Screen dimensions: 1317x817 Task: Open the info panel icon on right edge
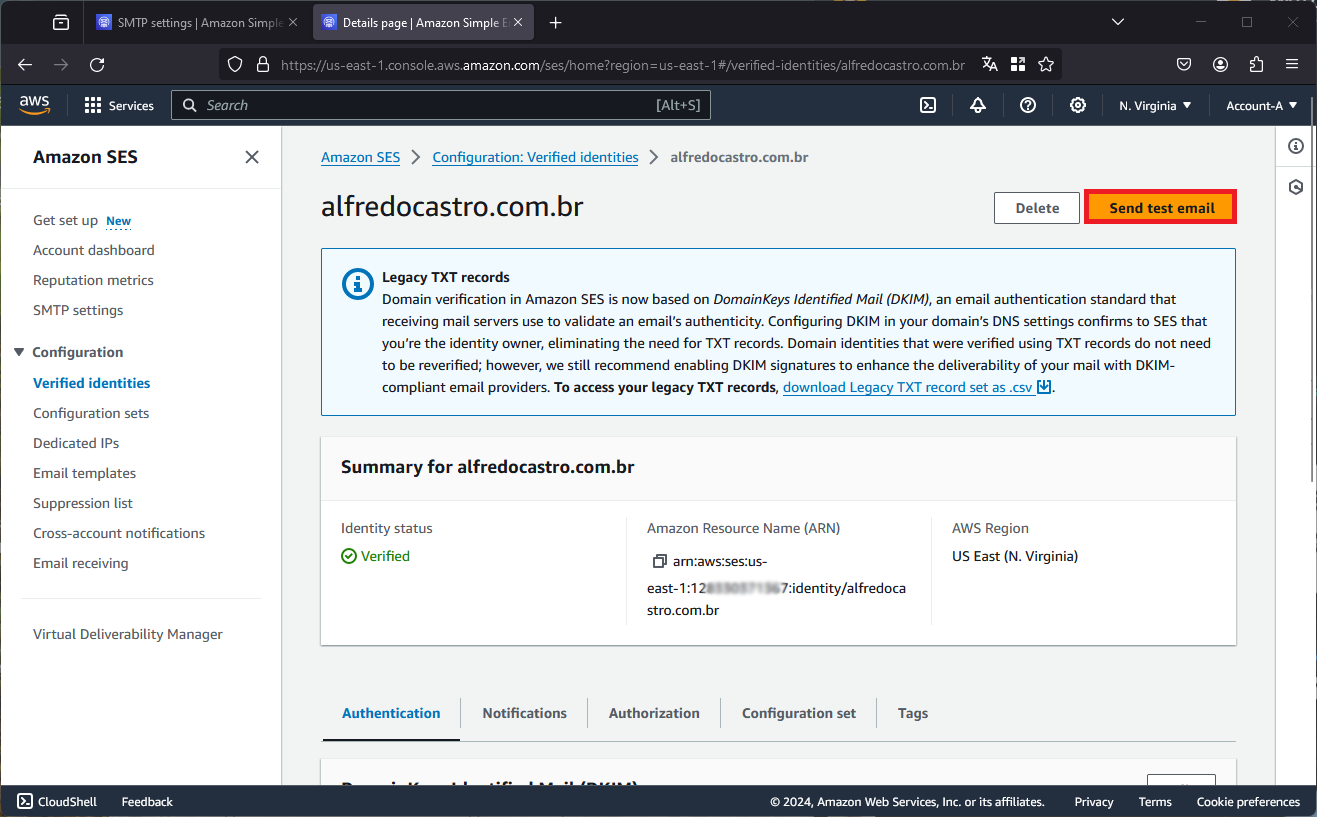click(x=1296, y=146)
